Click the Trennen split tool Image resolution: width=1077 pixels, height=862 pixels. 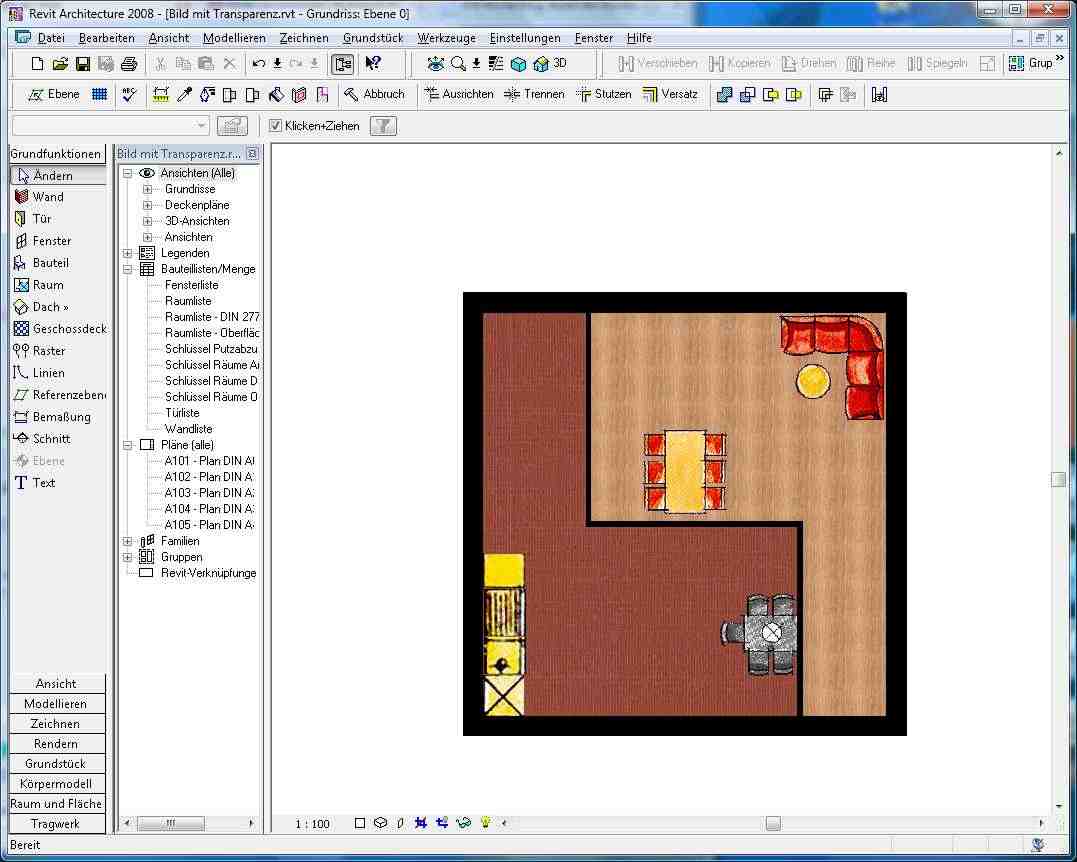(534, 94)
